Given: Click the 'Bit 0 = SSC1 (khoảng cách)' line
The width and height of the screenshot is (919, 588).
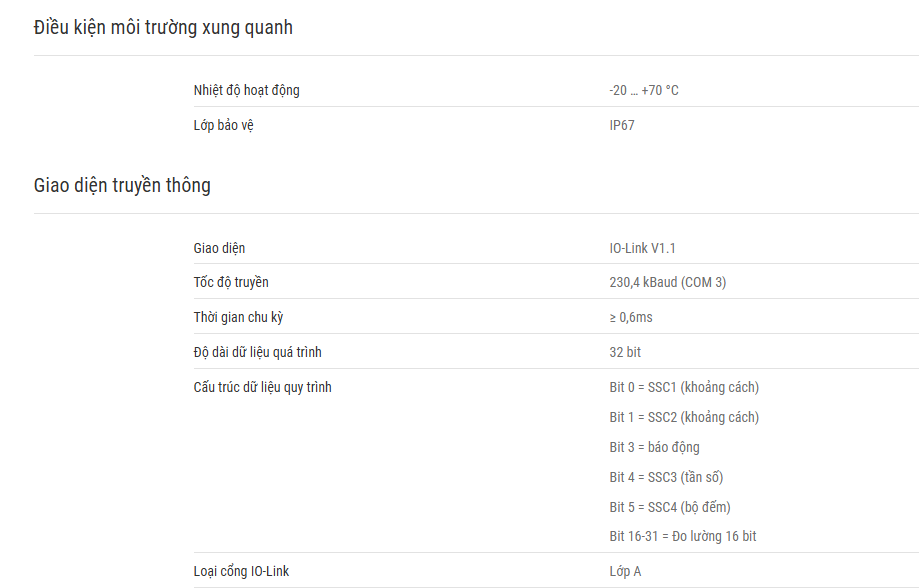Looking at the screenshot, I should pyautogui.click(x=684, y=388).
